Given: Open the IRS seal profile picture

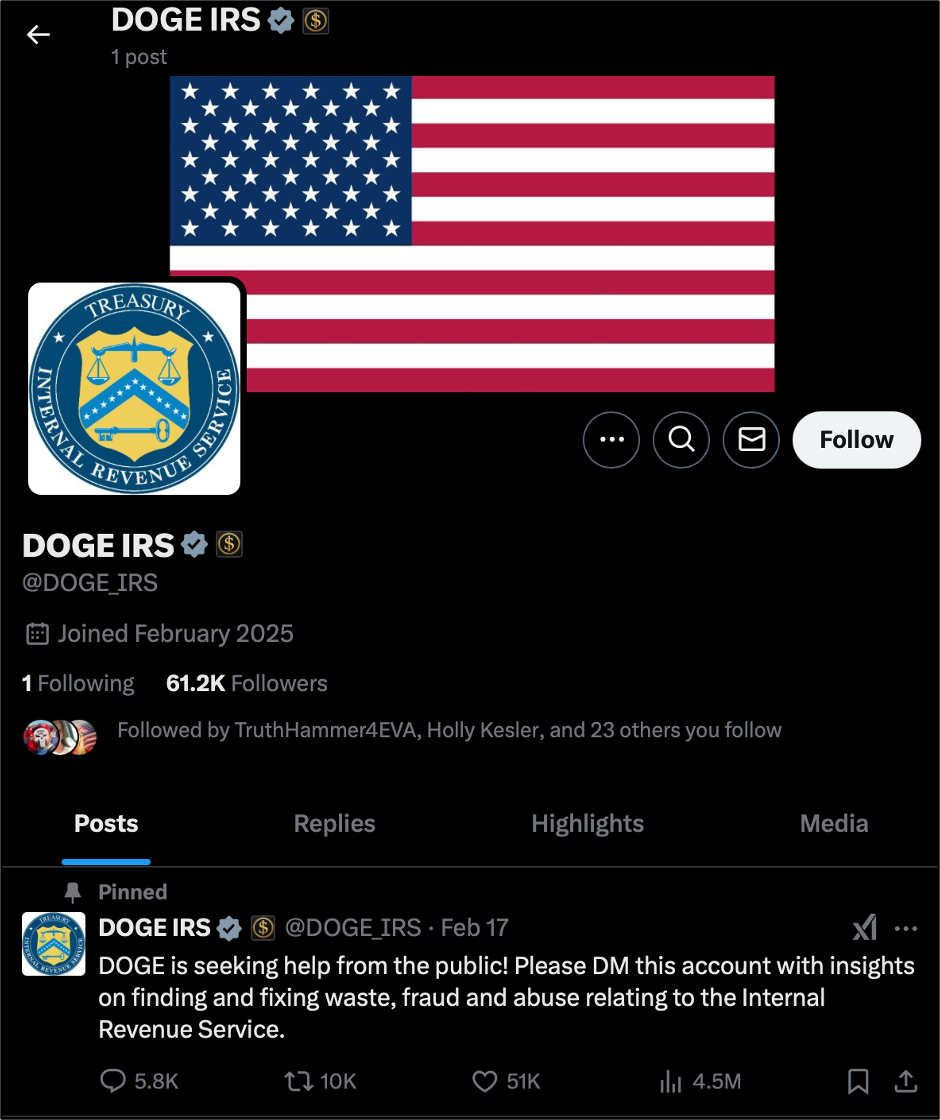Looking at the screenshot, I should (134, 389).
